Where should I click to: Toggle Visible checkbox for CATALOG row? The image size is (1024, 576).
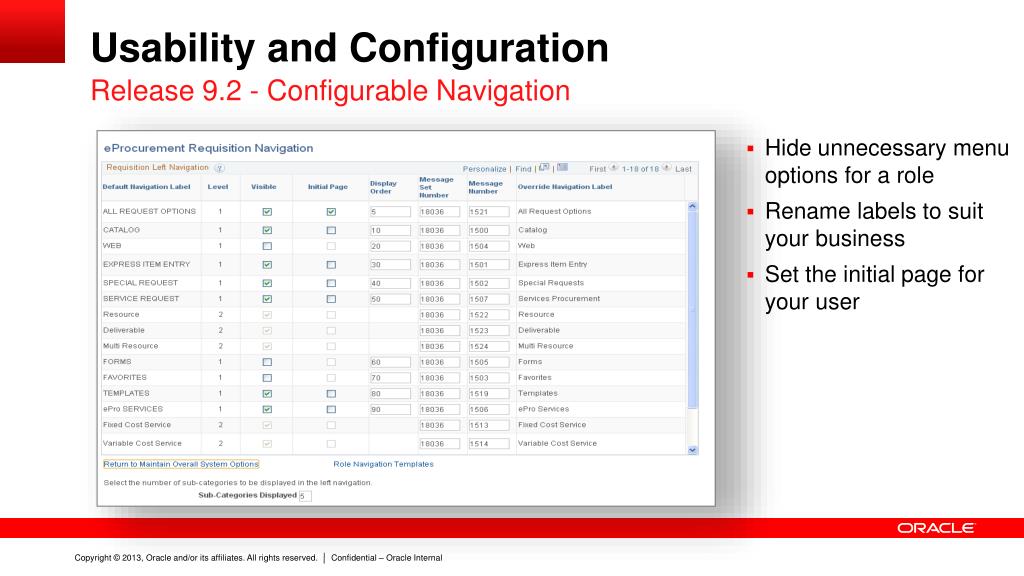tap(267, 230)
